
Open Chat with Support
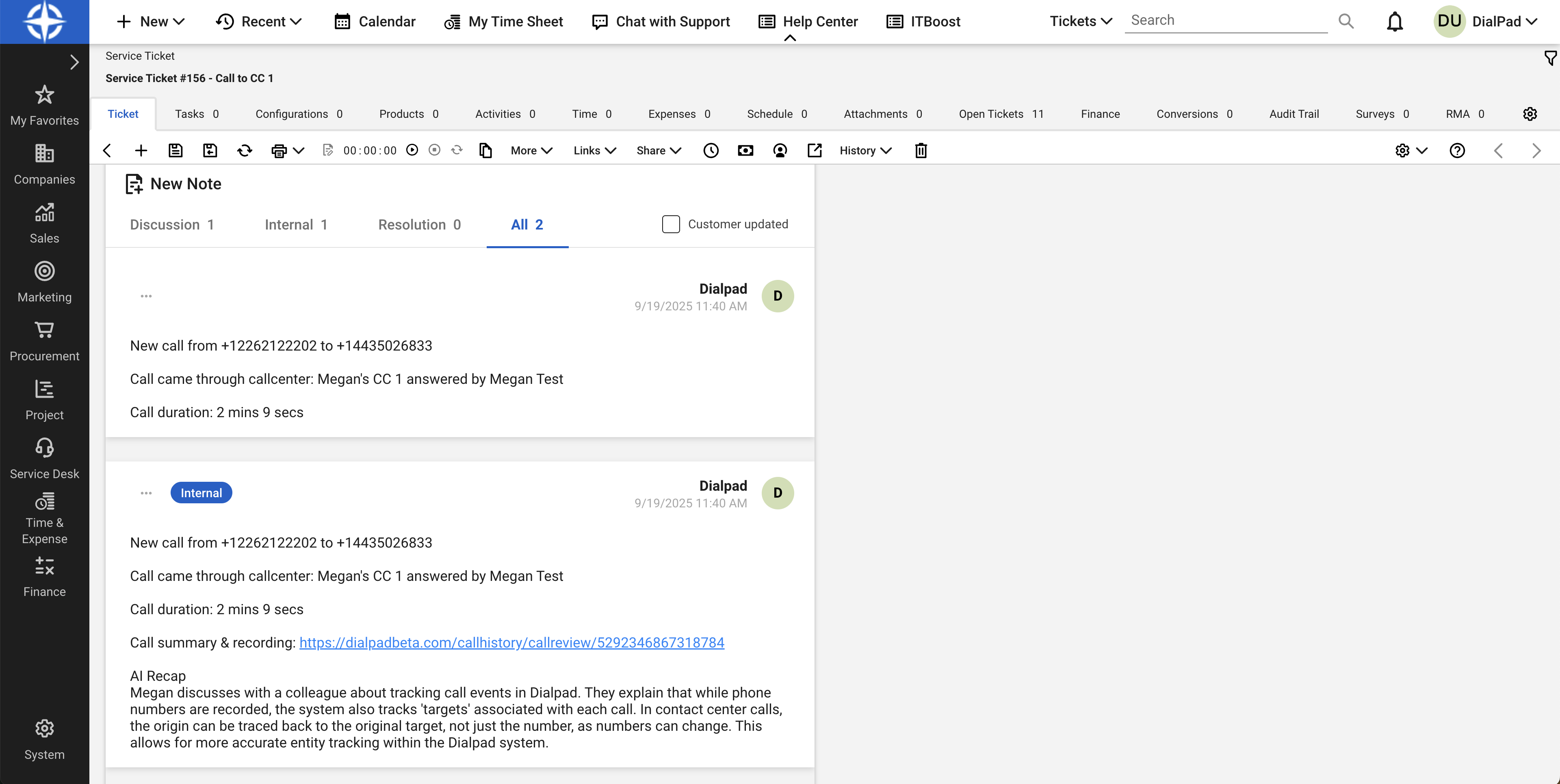661,21
